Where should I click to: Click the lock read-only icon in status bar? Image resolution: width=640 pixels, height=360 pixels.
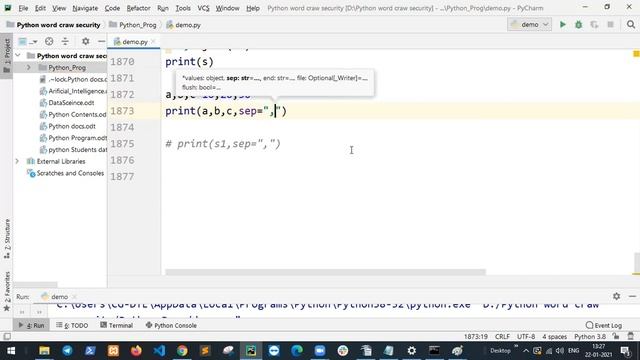[616, 336]
